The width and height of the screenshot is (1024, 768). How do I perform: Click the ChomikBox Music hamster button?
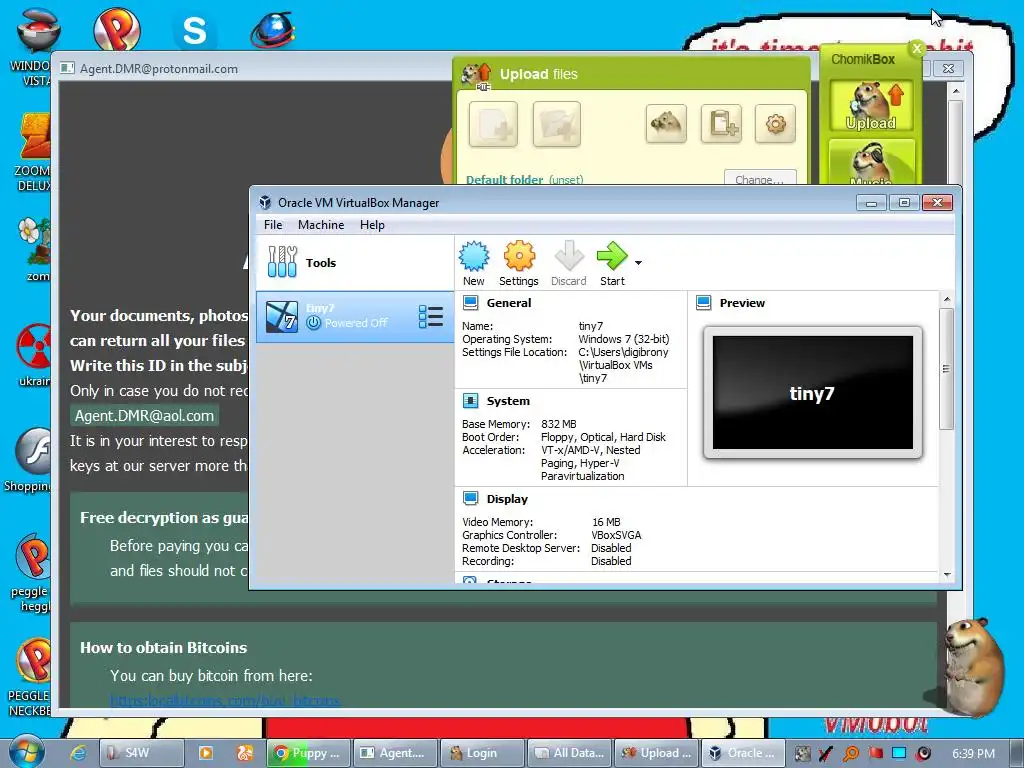tap(871, 163)
